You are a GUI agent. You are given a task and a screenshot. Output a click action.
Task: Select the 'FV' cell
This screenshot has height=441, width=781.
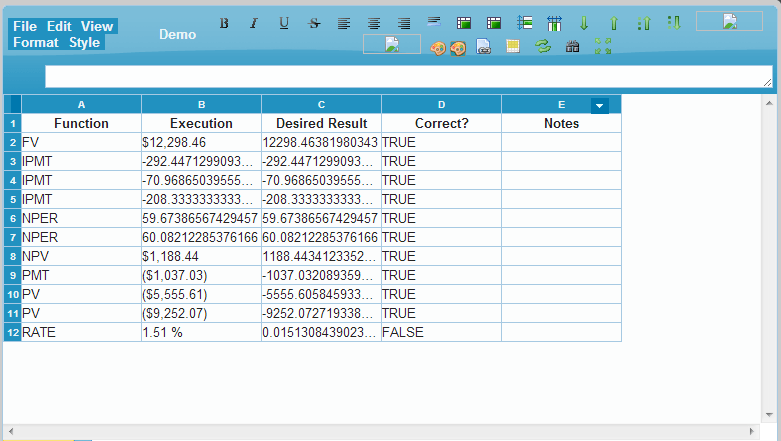81,143
